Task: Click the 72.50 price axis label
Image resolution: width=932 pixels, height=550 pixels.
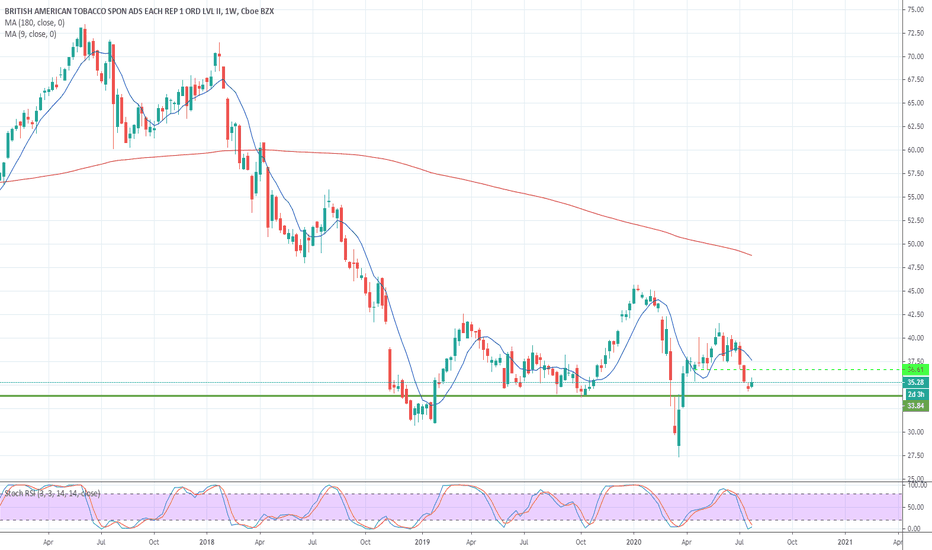Action: click(x=915, y=33)
